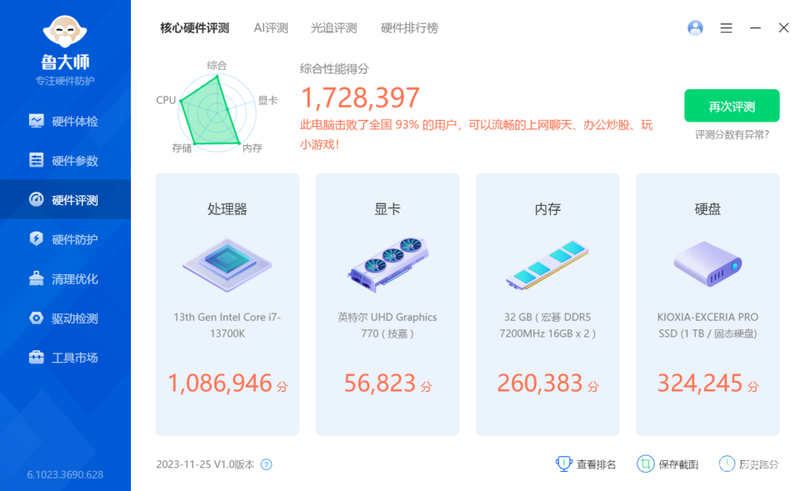
Task: Open 硬件防护 in the sidebar
Action: point(65,239)
